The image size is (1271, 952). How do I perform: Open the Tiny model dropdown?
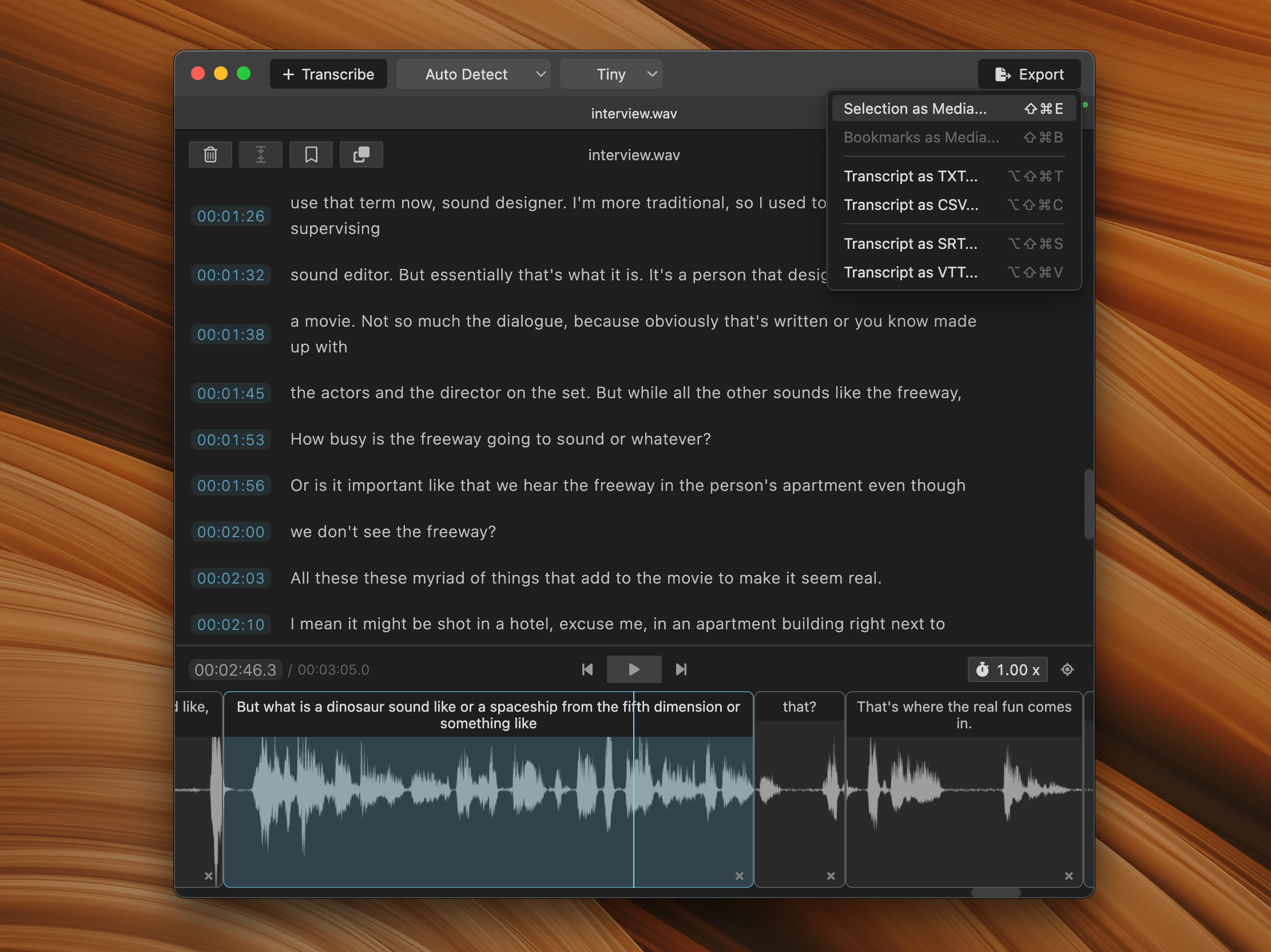611,74
